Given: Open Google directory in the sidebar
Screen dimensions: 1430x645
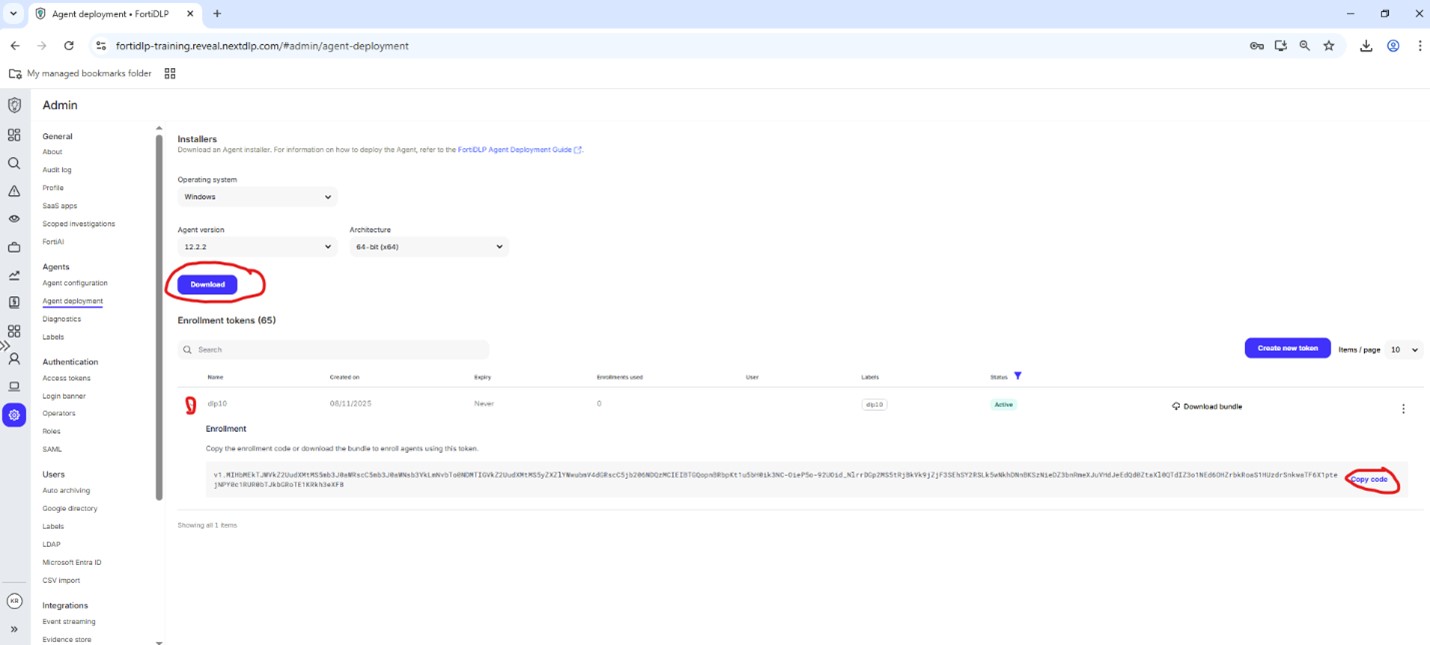Looking at the screenshot, I should [x=70, y=508].
